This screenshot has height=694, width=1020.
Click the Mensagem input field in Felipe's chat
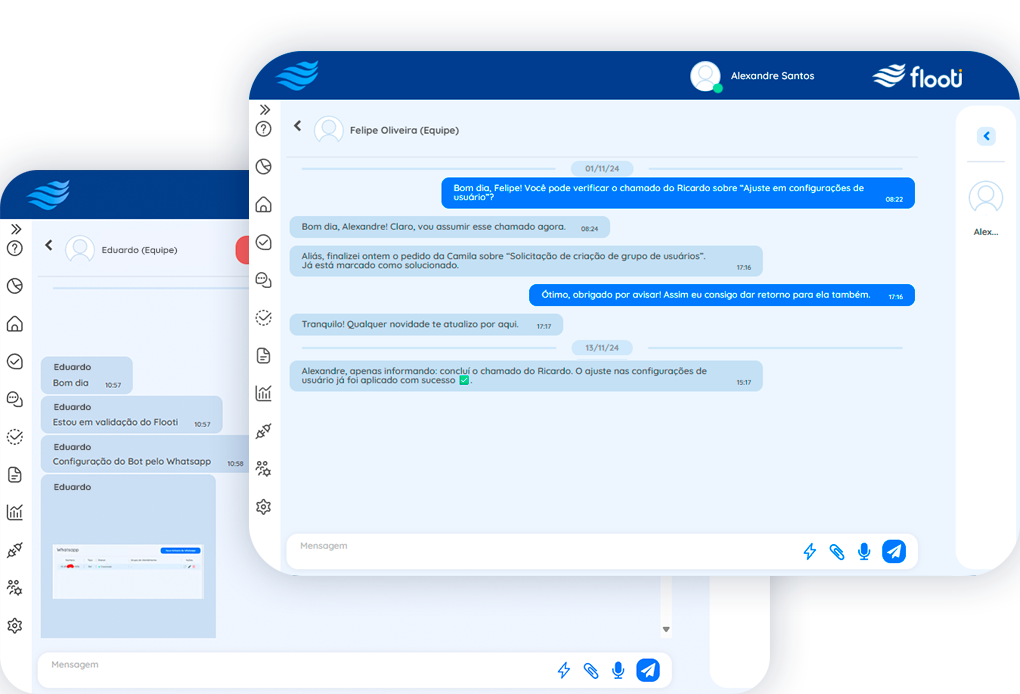(x=540, y=550)
